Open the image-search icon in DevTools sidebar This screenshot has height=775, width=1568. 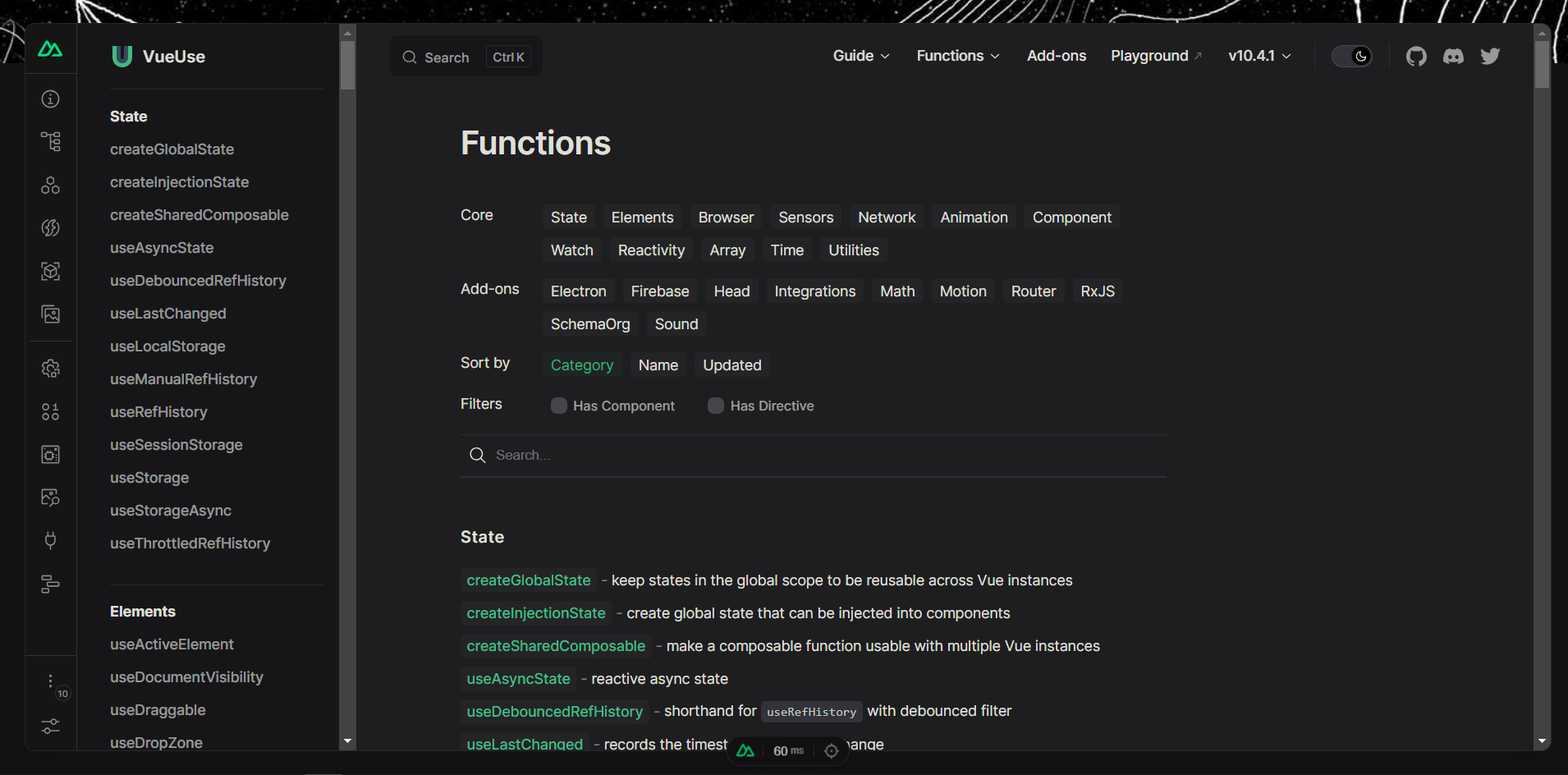(51, 498)
